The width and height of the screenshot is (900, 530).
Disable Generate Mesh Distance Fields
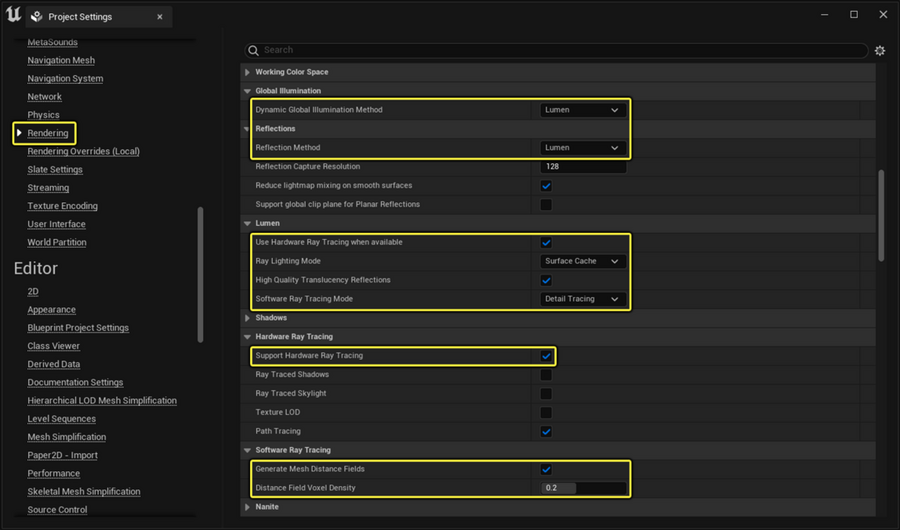click(x=546, y=469)
